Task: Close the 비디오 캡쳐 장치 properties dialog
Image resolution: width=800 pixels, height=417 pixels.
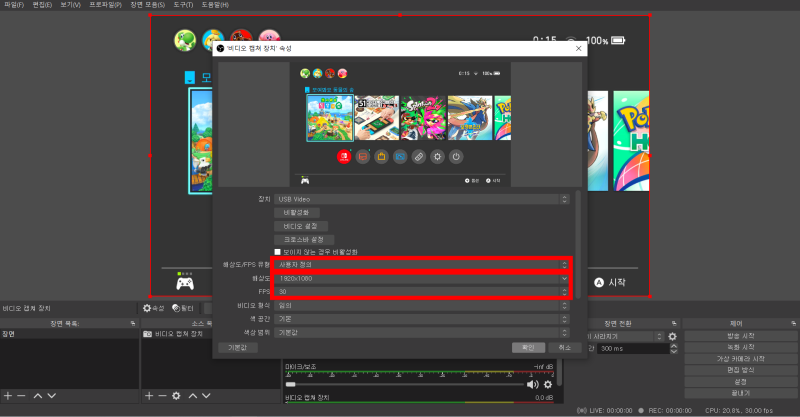Action: (578, 48)
